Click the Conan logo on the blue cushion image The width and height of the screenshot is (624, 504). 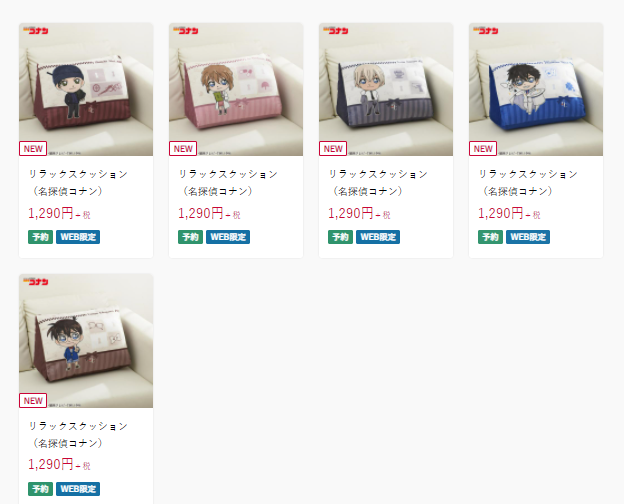click(x=486, y=30)
